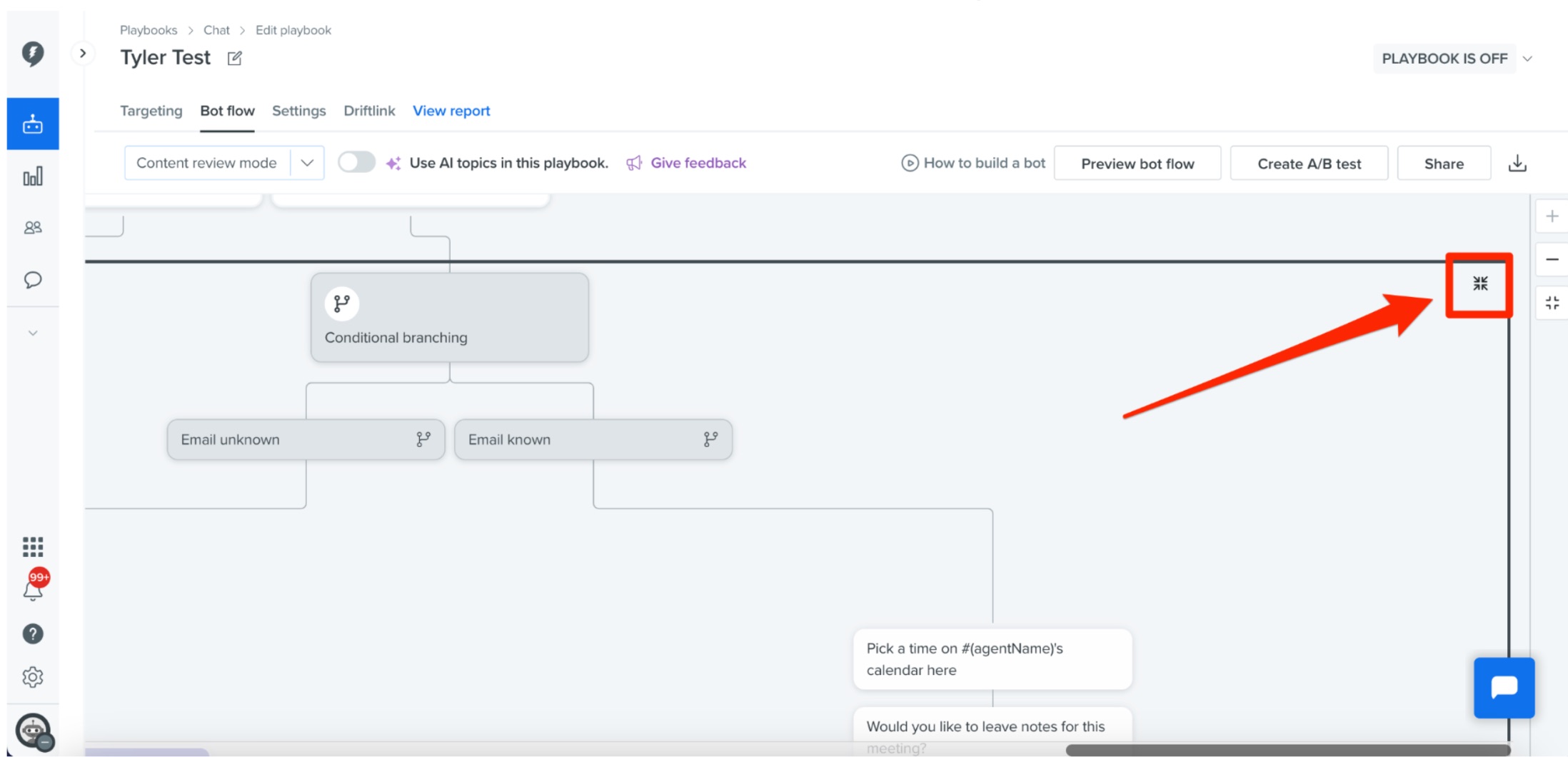Zoom in on the canvas with plus
This screenshot has width=1568, height=757.
point(1552,216)
